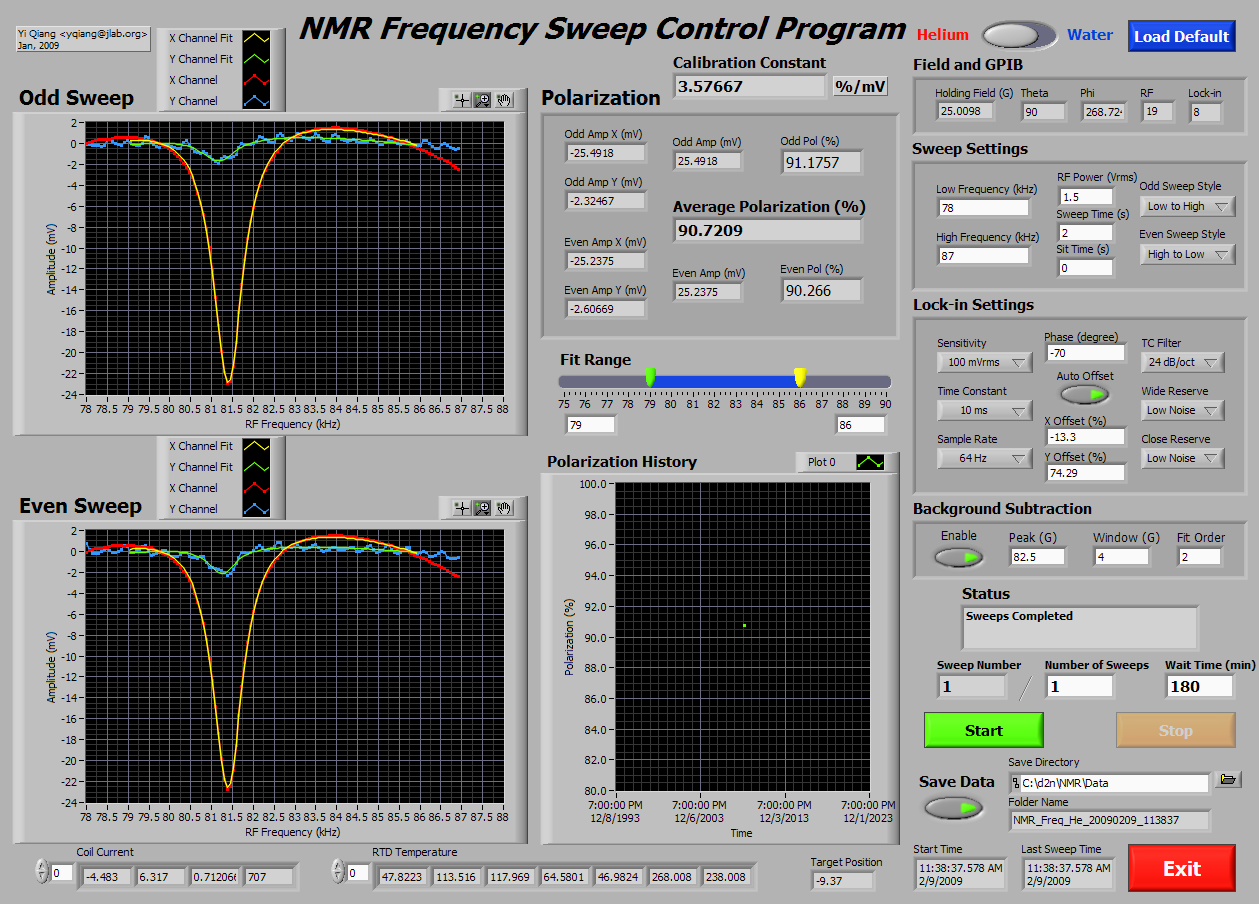
Task: Click High Frequency (kHz) input field
Action: pyautogui.click(x=983, y=256)
